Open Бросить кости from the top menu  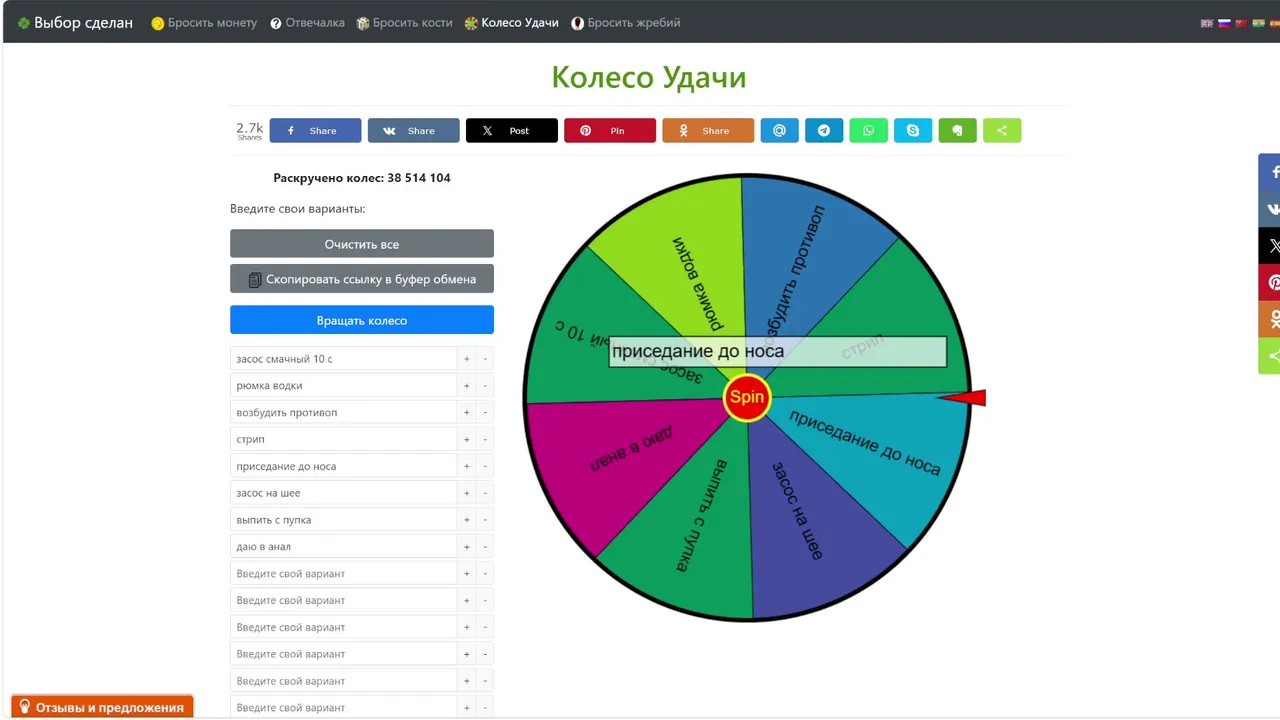point(404,23)
